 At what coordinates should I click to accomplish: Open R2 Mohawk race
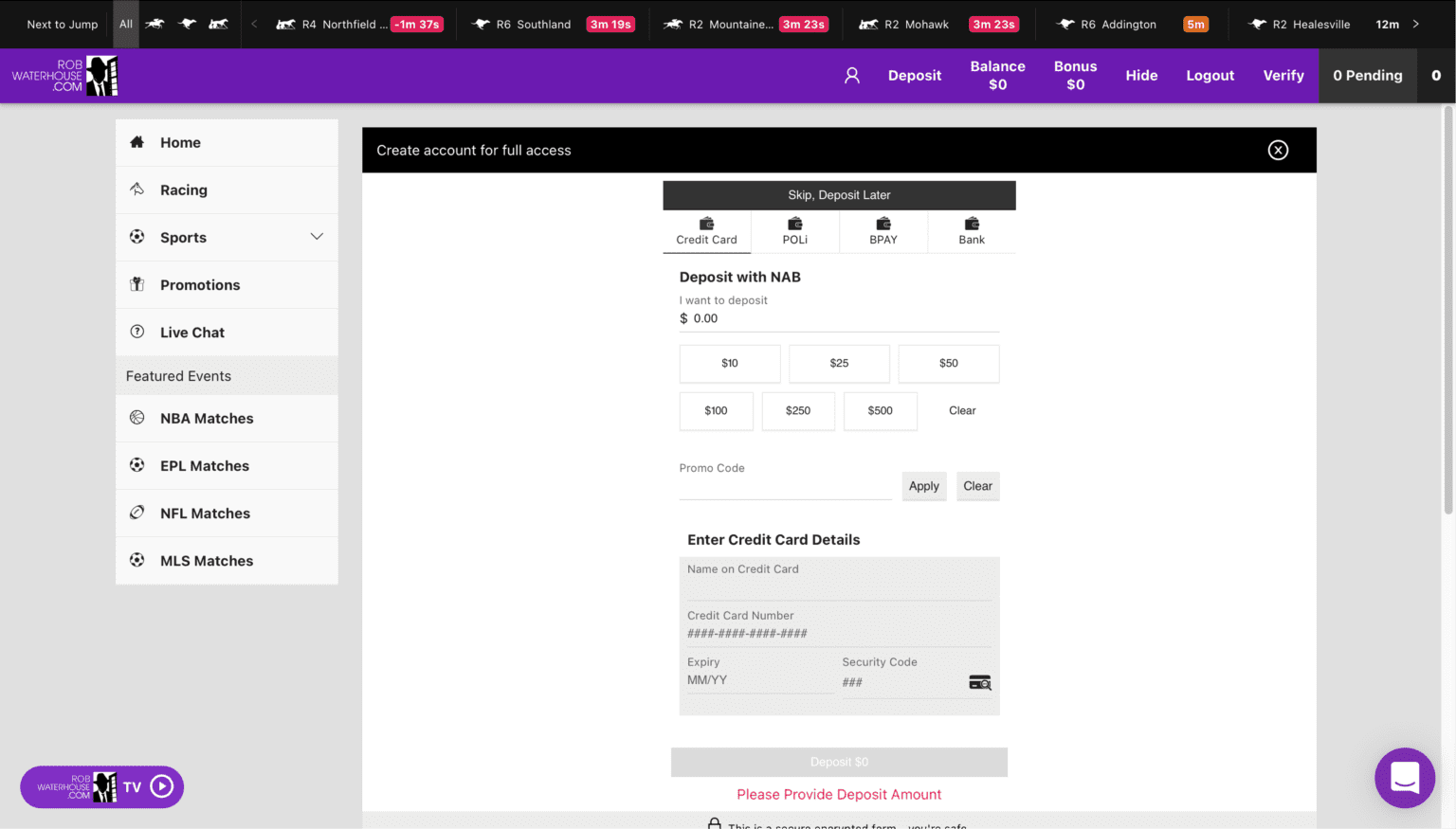tap(939, 25)
